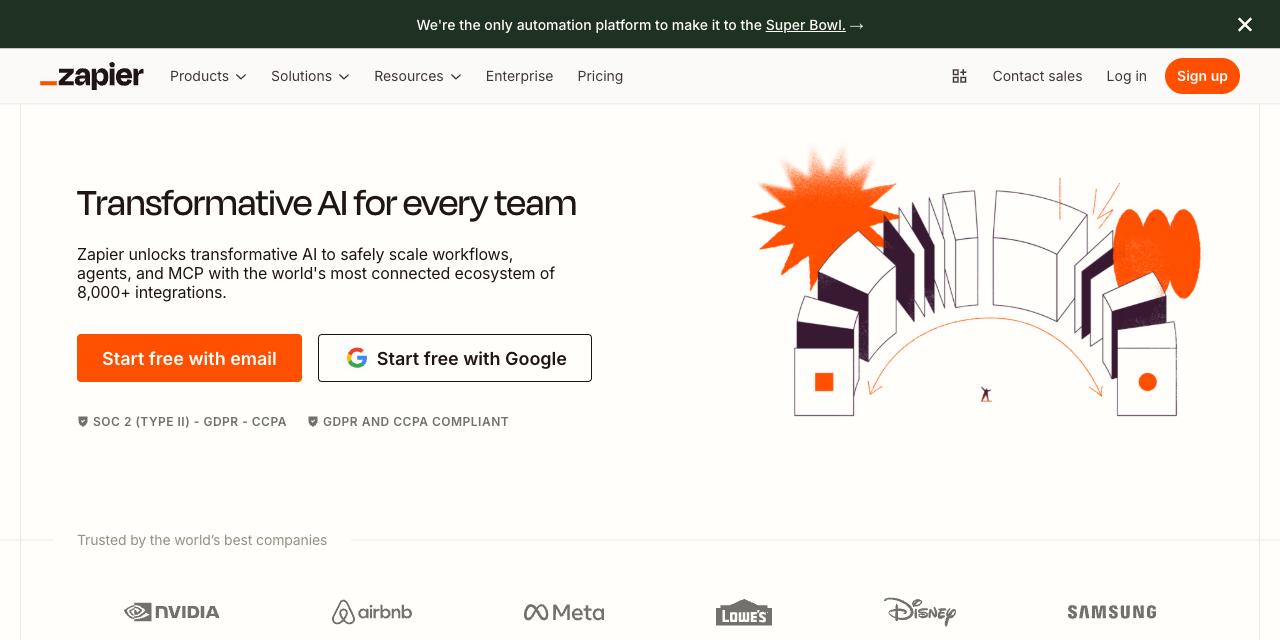1280x640 pixels.
Task: Open the Enterprise page
Action: pyautogui.click(x=519, y=76)
